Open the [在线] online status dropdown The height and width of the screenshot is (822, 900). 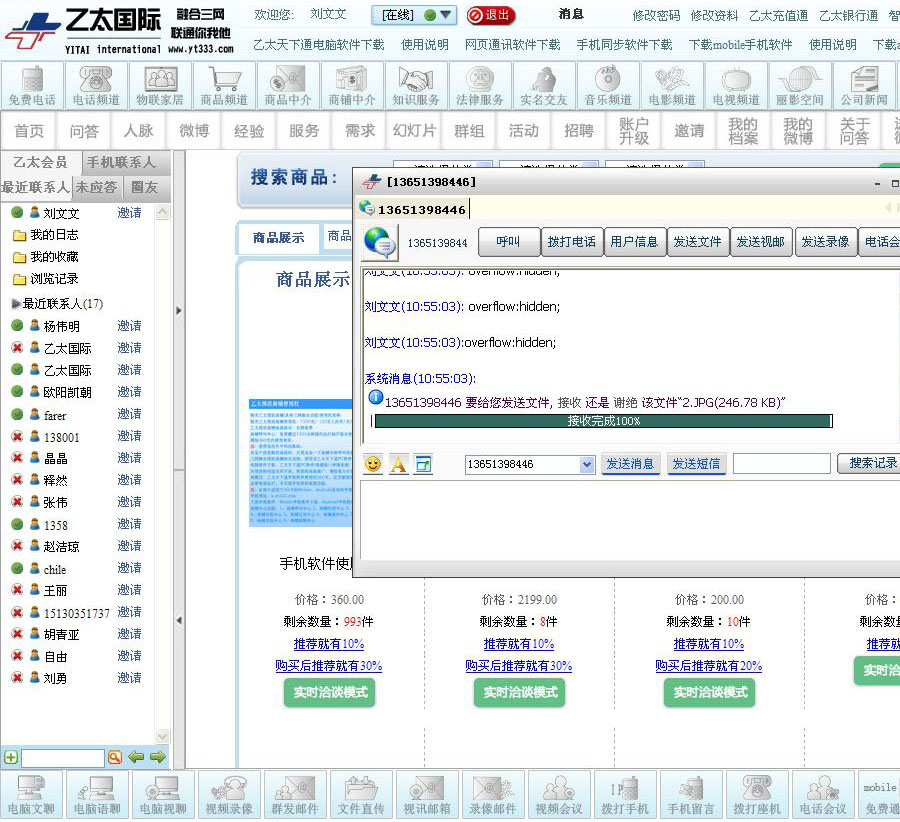(414, 15)
